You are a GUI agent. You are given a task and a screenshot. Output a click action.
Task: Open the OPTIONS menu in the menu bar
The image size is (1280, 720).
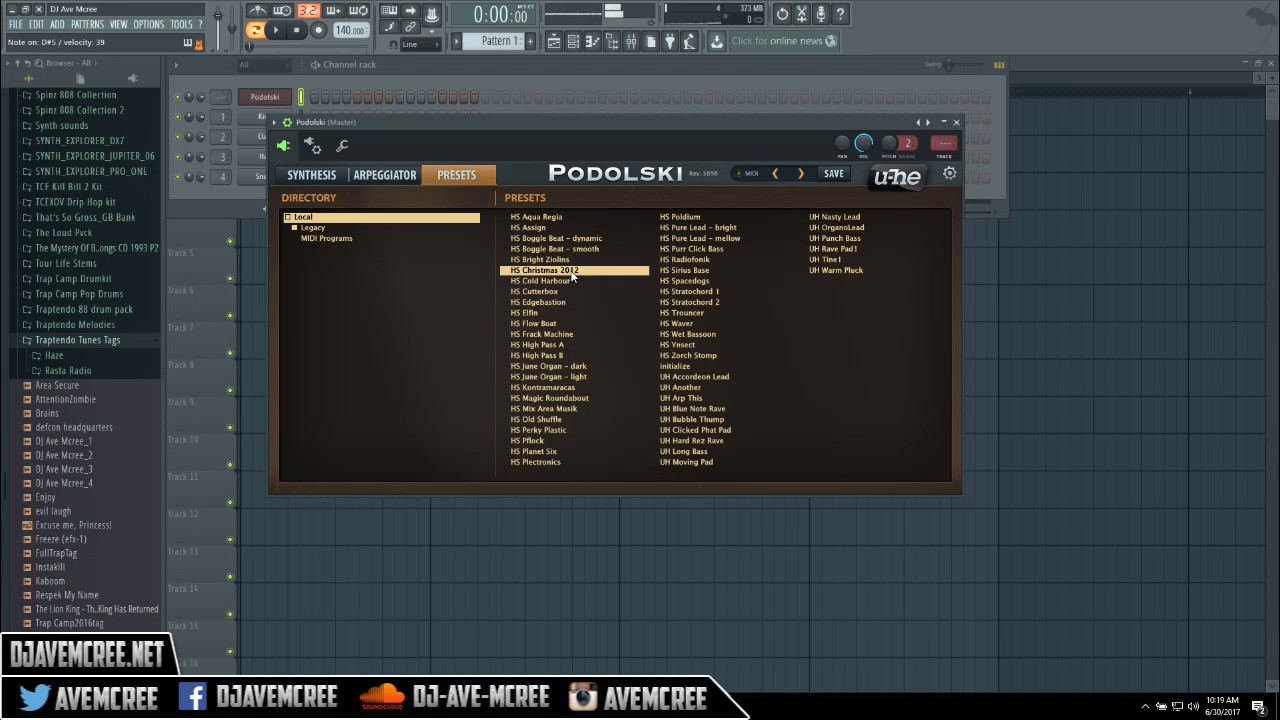coord(149,24)
